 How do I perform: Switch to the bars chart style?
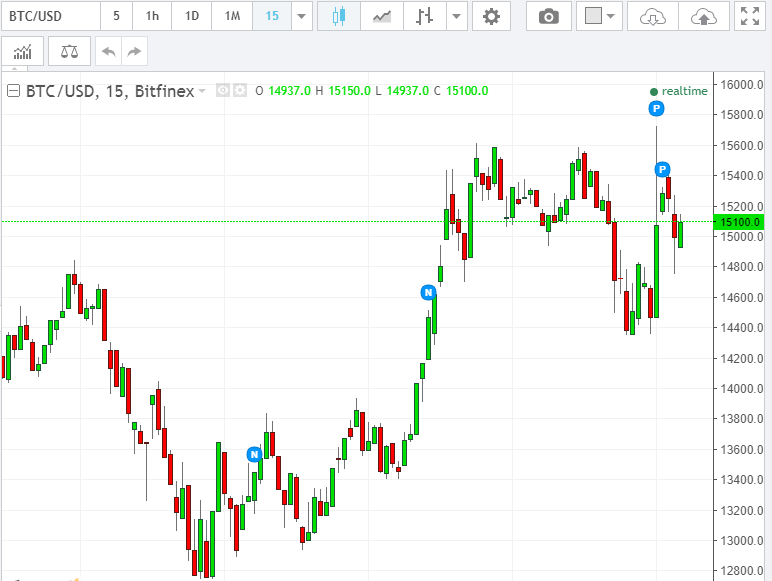[424, 16]
